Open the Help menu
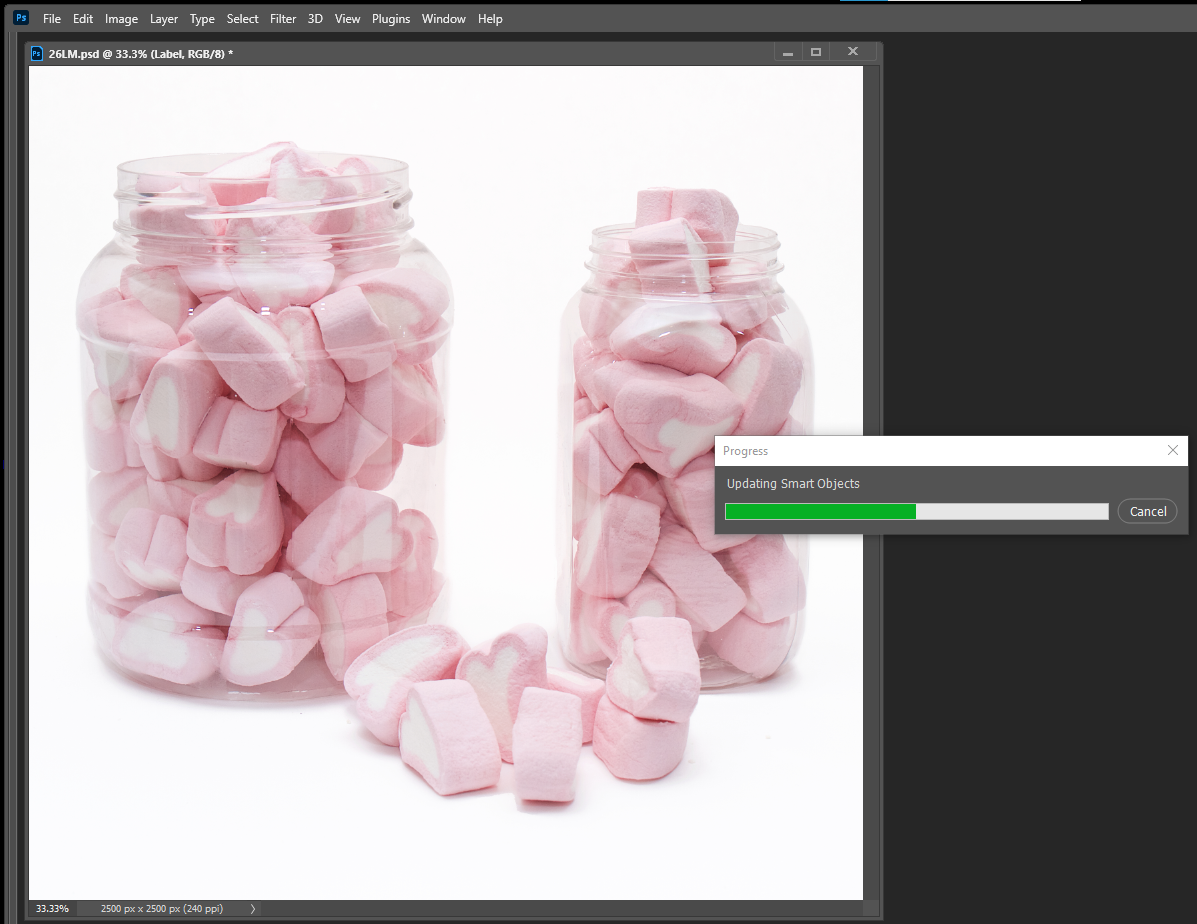 [x=490, y=18]
